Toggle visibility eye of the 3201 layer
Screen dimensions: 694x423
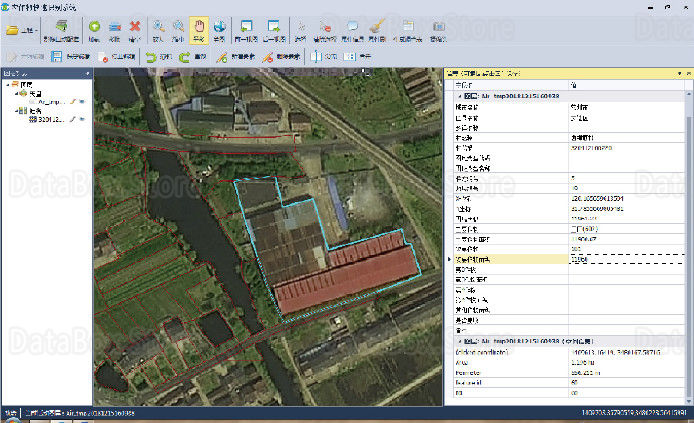point(82,119)
